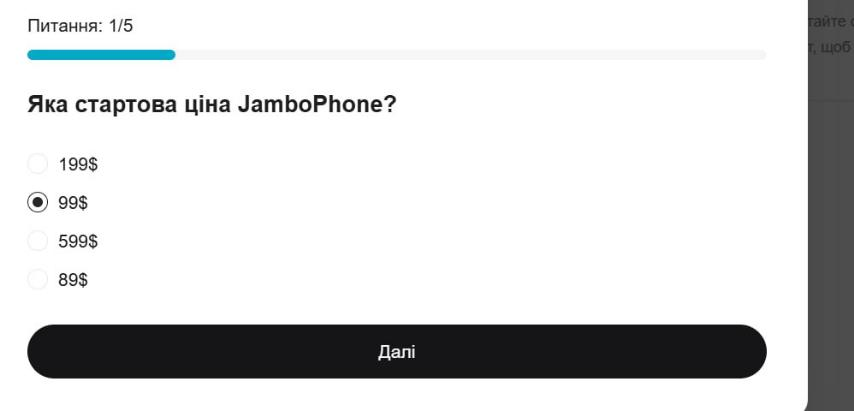
Task: Choose the 599$ radio option
Action: [x=37, y=241]
